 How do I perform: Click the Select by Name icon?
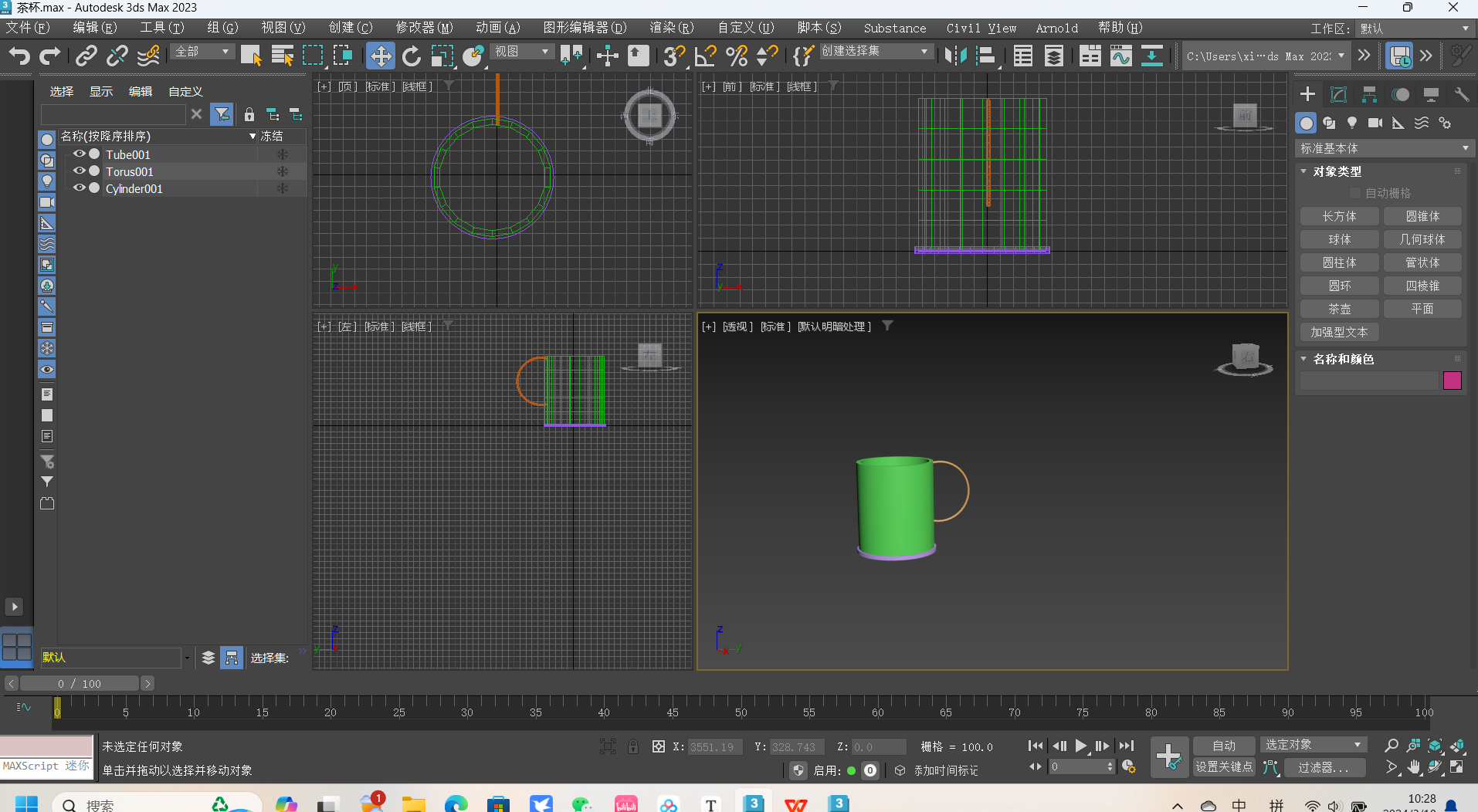coord(283,56)
